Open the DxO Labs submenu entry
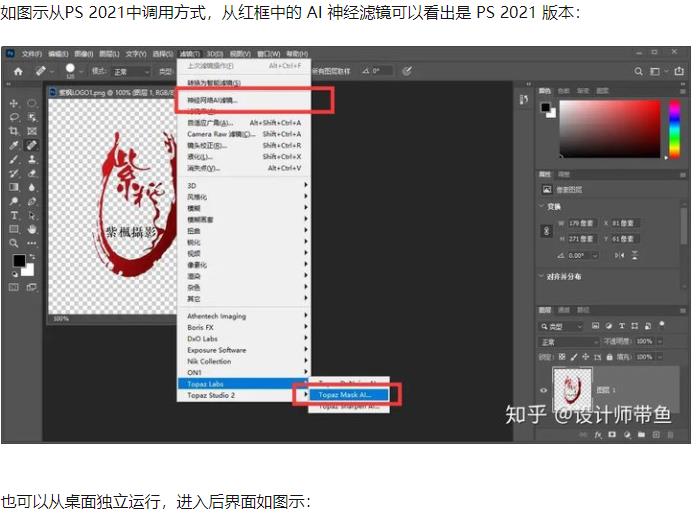699x515 pixels. click(243, 338)
